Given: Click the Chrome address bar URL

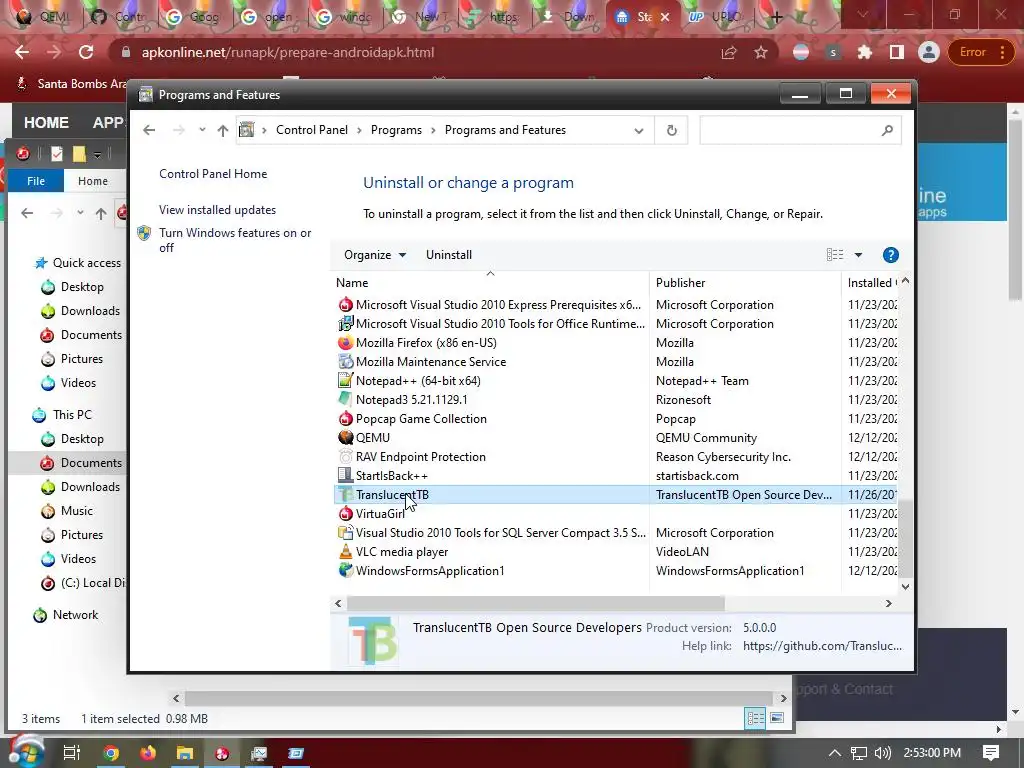Looking at the screenshot, I should (x=288, y=52).
